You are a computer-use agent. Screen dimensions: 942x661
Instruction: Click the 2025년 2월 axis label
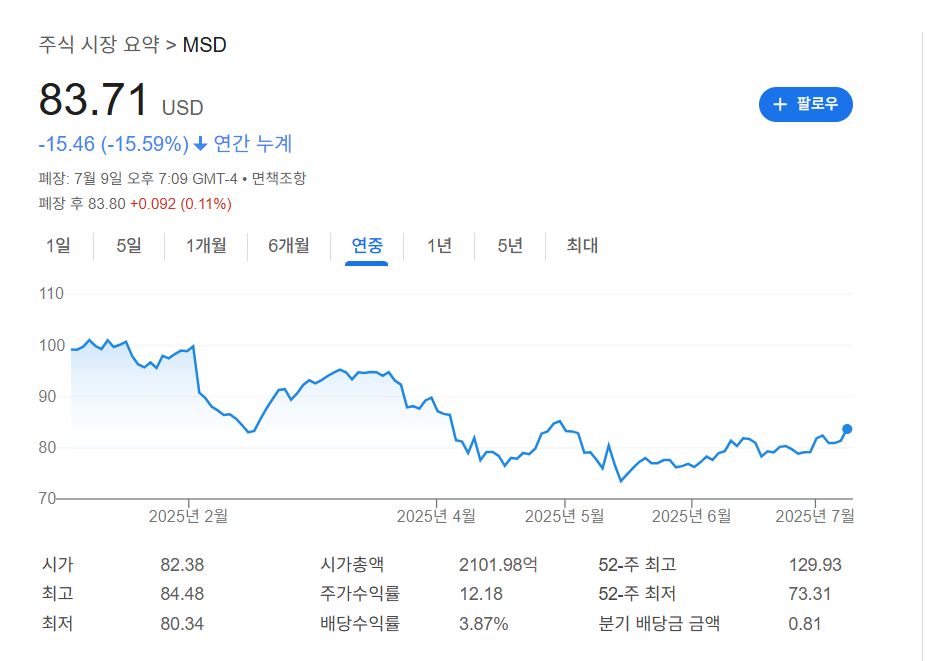[188, 516]
